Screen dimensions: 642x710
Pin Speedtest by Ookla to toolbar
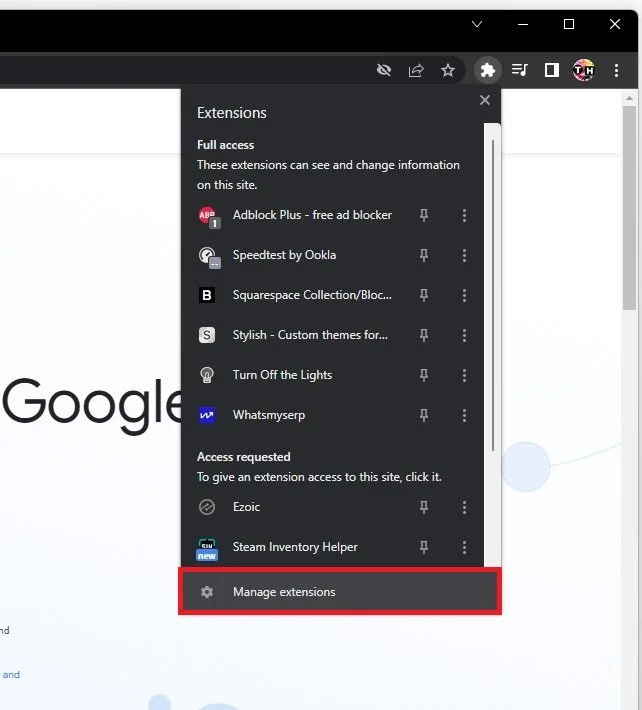[x=424, y=255]
